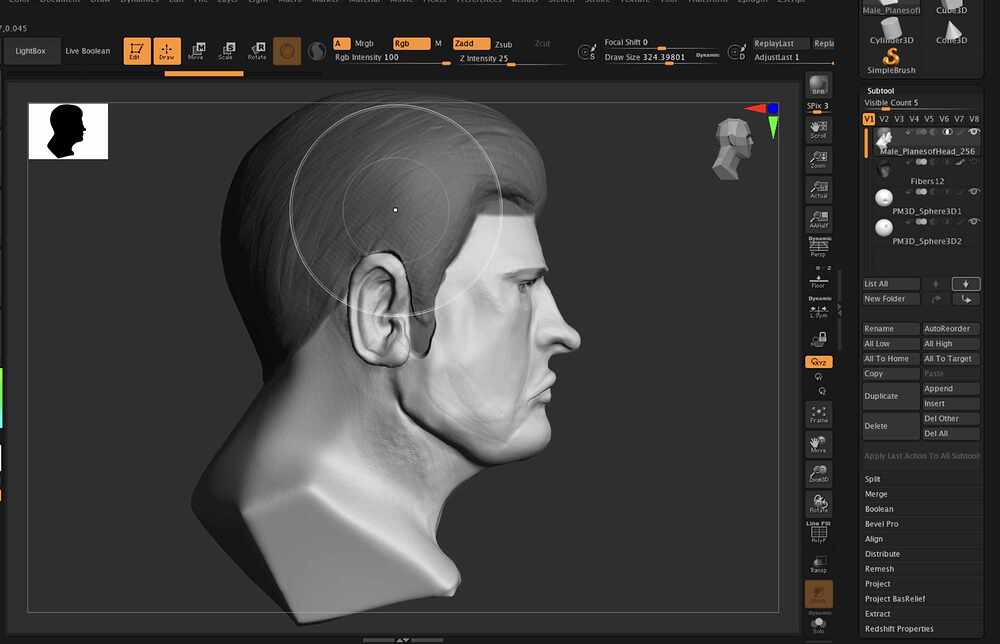Hide the Male_PlanesofHead_256 subtool via eye icon
Image resolution: width=1000 pixels, height=644 pixels.
tap(973, 132)
